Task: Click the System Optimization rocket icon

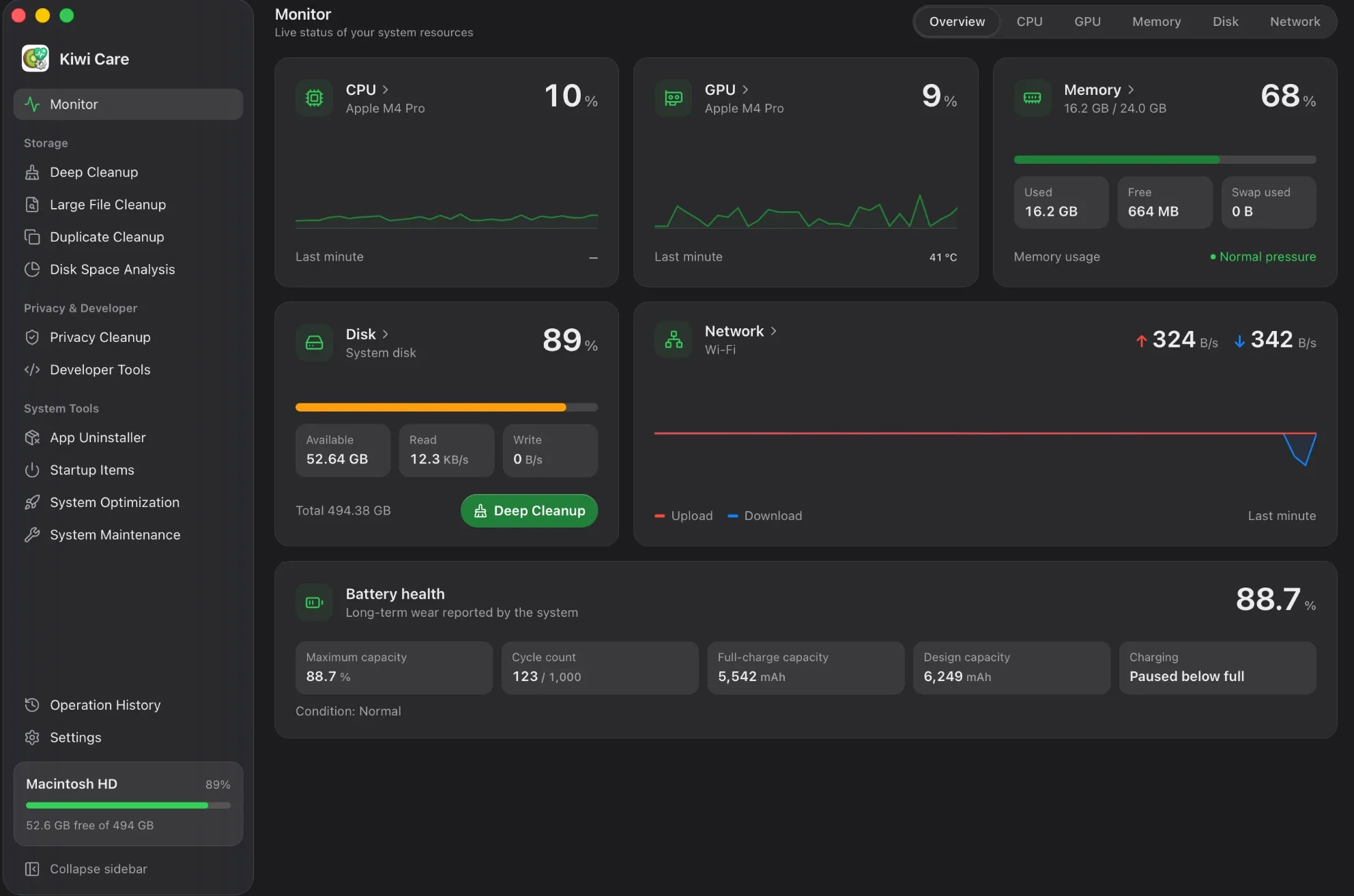Action: click(32, 502)
